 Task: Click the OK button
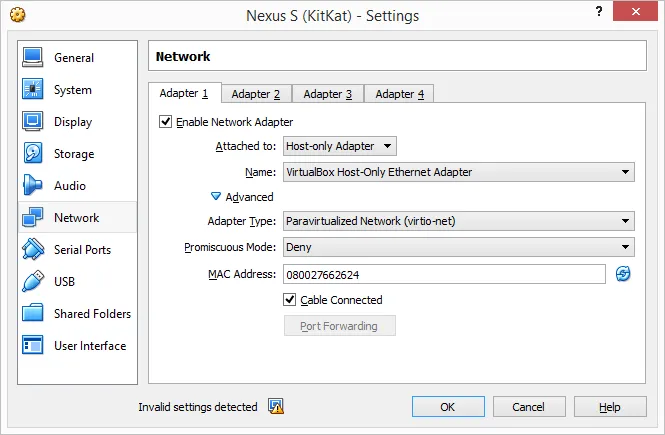(x=448, y=407)
